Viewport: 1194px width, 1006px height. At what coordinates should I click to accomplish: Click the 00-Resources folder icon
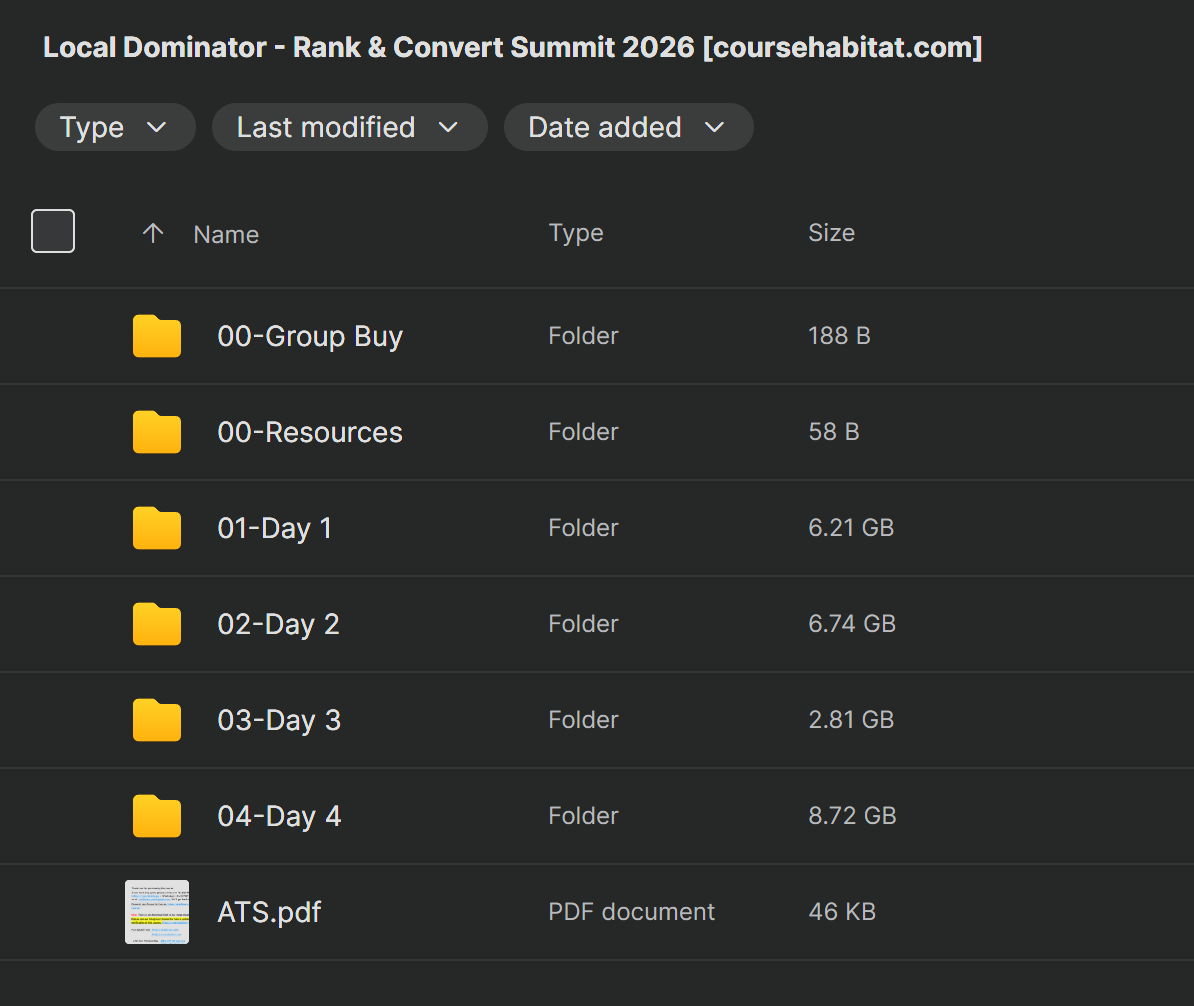(x=157, y=432)
